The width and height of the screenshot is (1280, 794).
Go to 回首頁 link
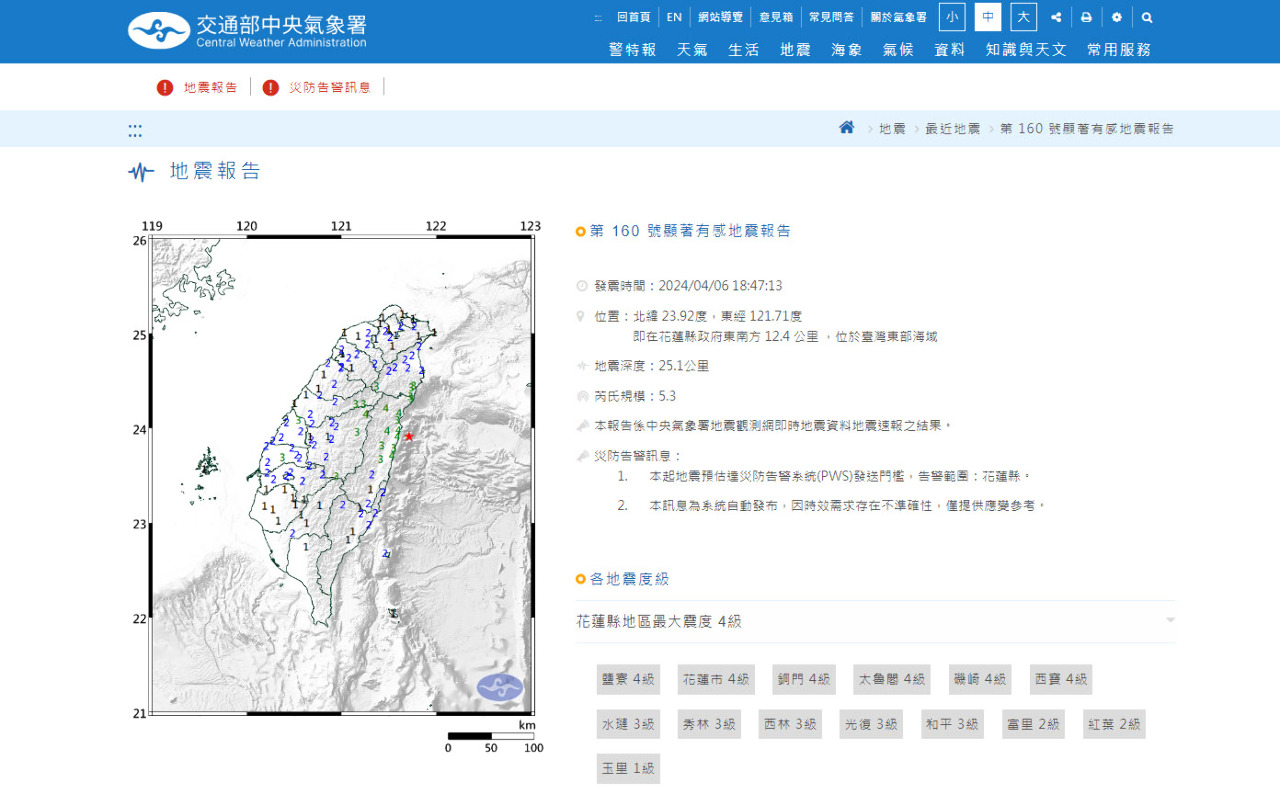(x=633, y=17)
